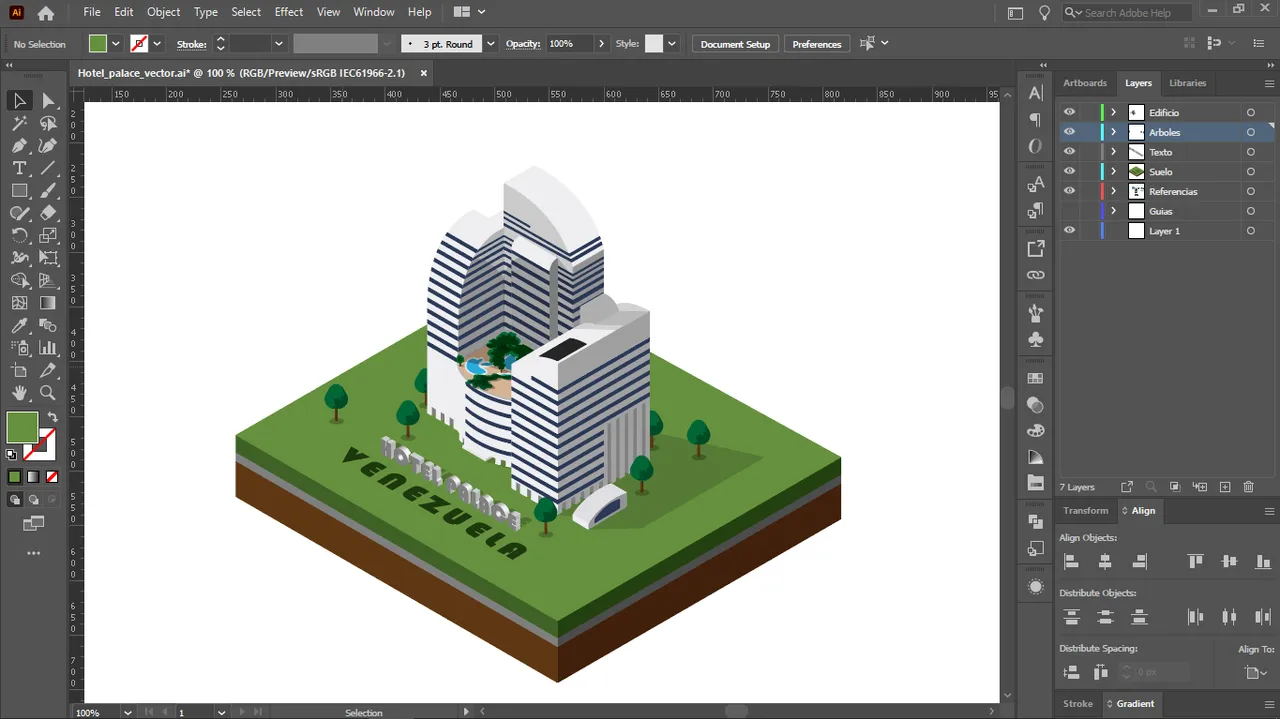Open the Links panel icon
The height and width of the screenshot is (719, 1280).
click(x=1036, y=275)
